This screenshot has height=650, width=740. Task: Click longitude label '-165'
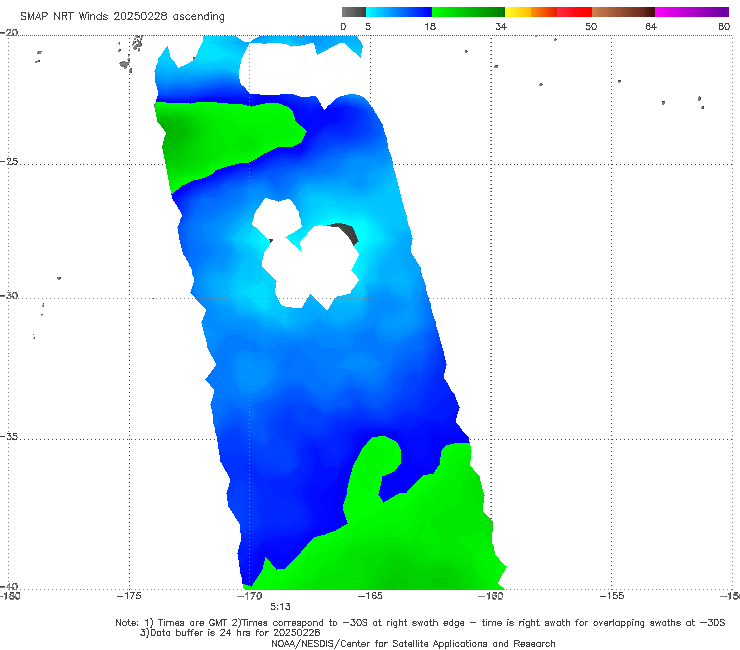pos(370,596)
